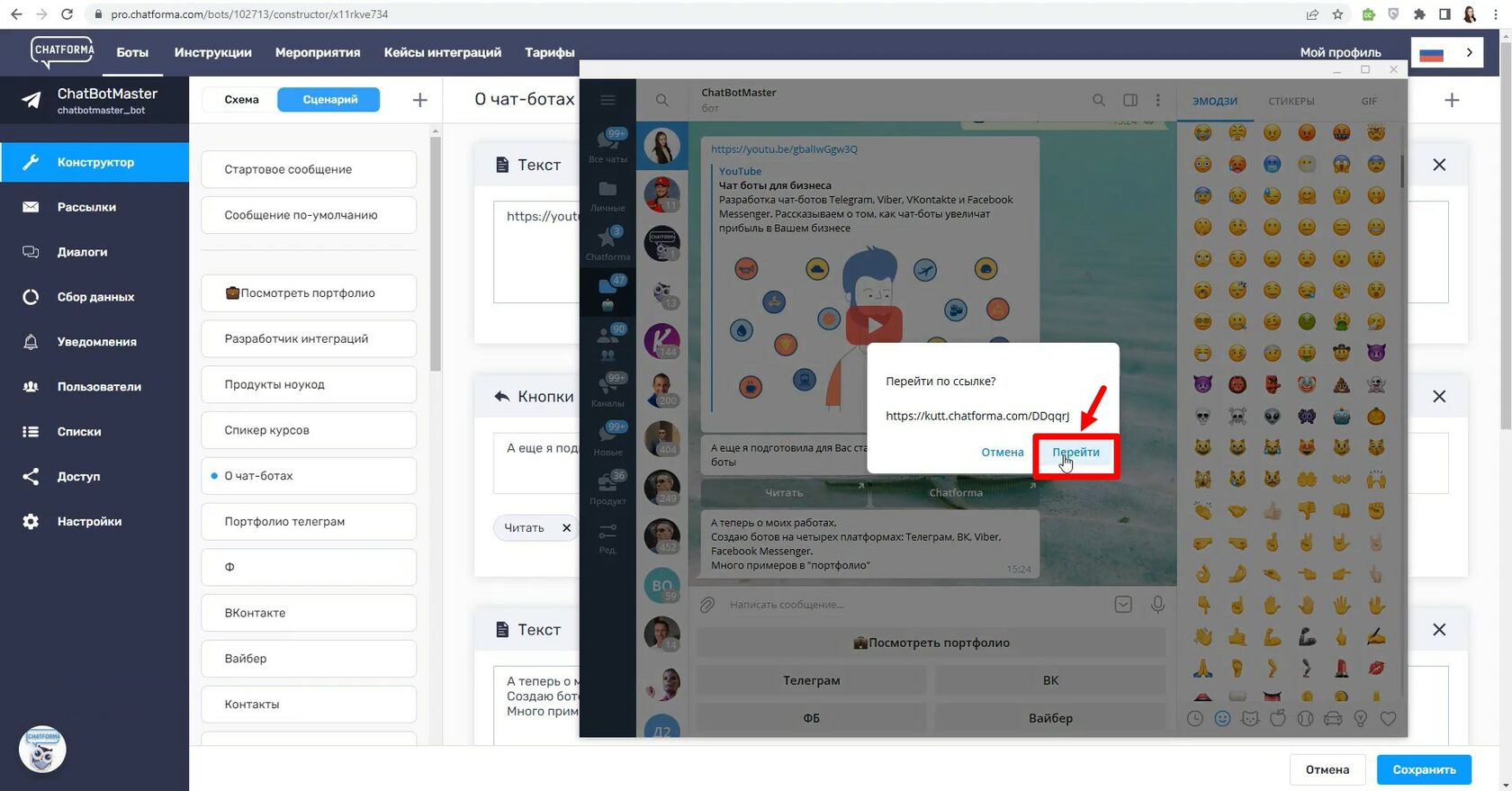Bookmark this page with the star icon

tap(1337, 14)
